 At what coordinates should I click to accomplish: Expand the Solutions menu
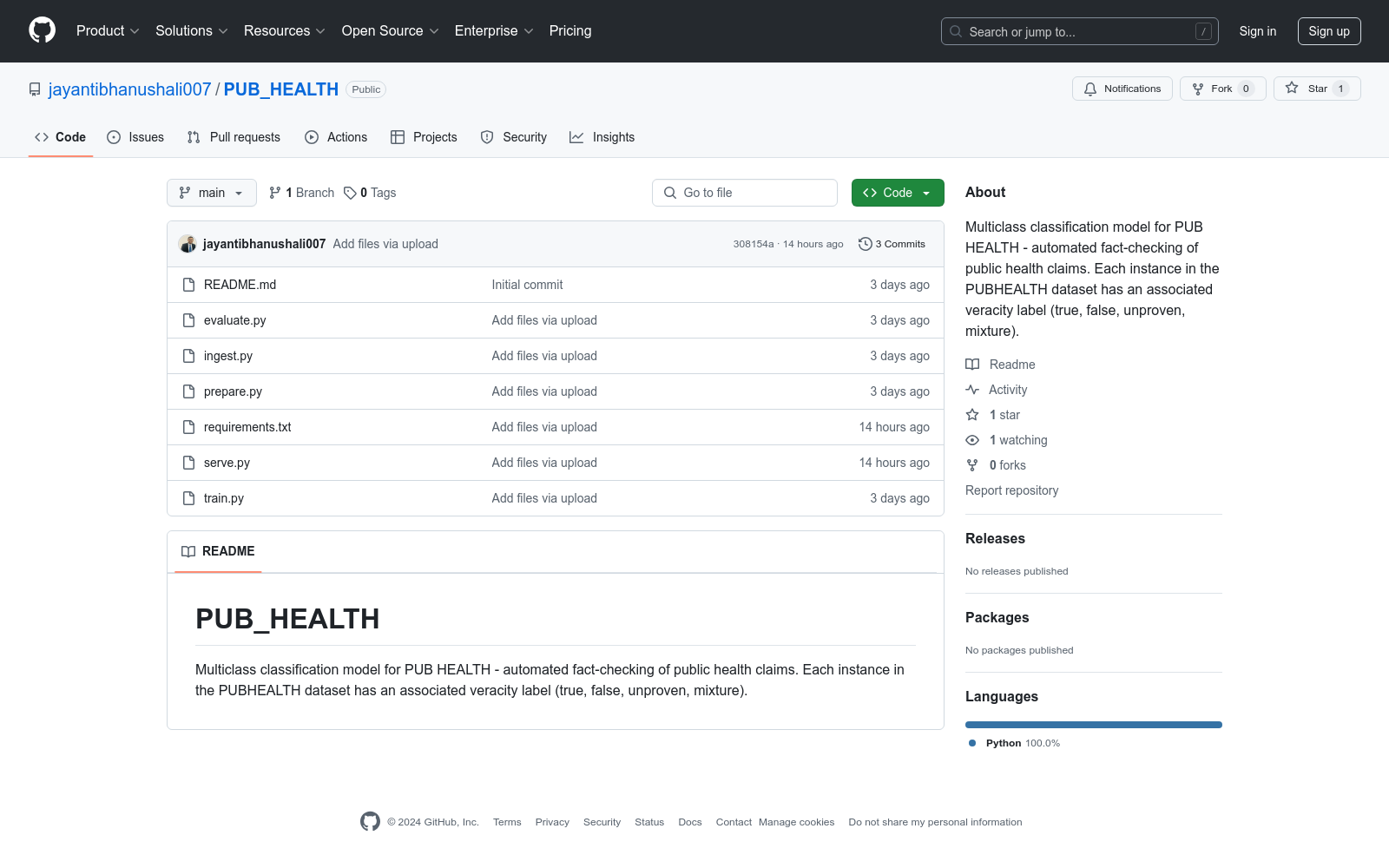[x=192, y=31]
